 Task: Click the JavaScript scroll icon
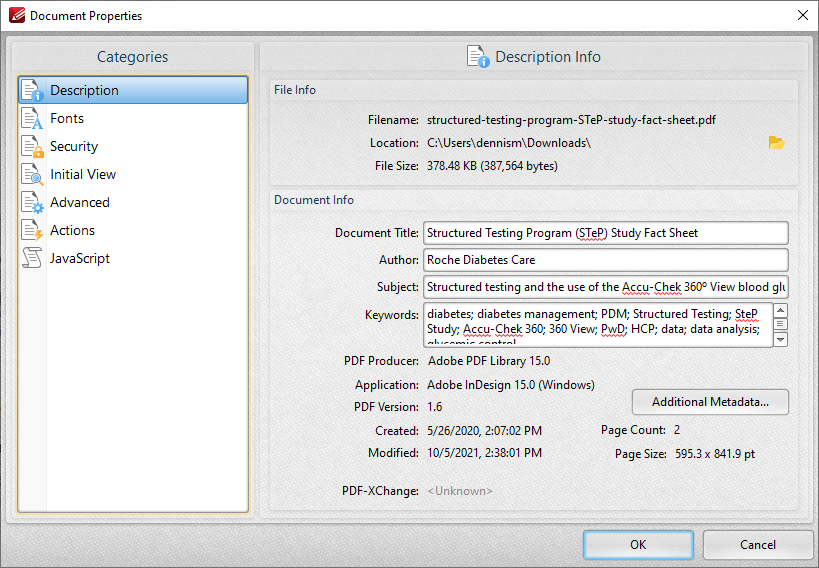(32, 258)
